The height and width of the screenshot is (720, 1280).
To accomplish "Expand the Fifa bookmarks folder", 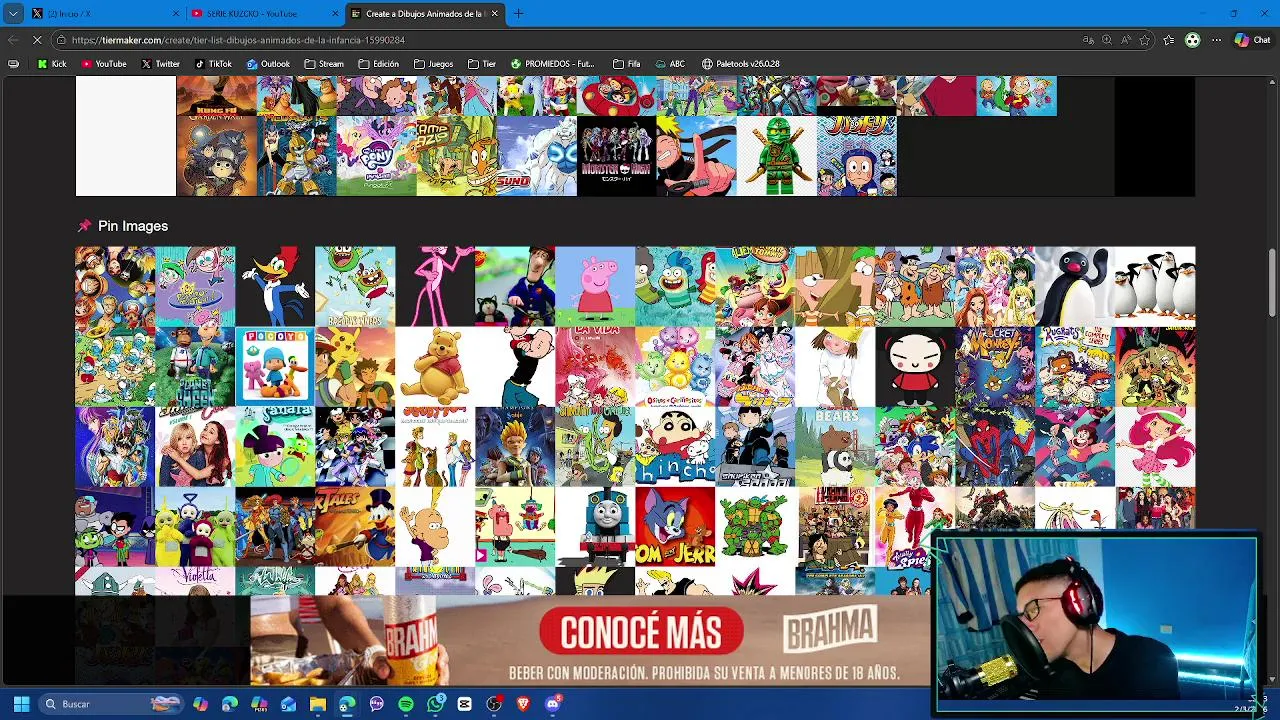I will [x=626, y=64].
